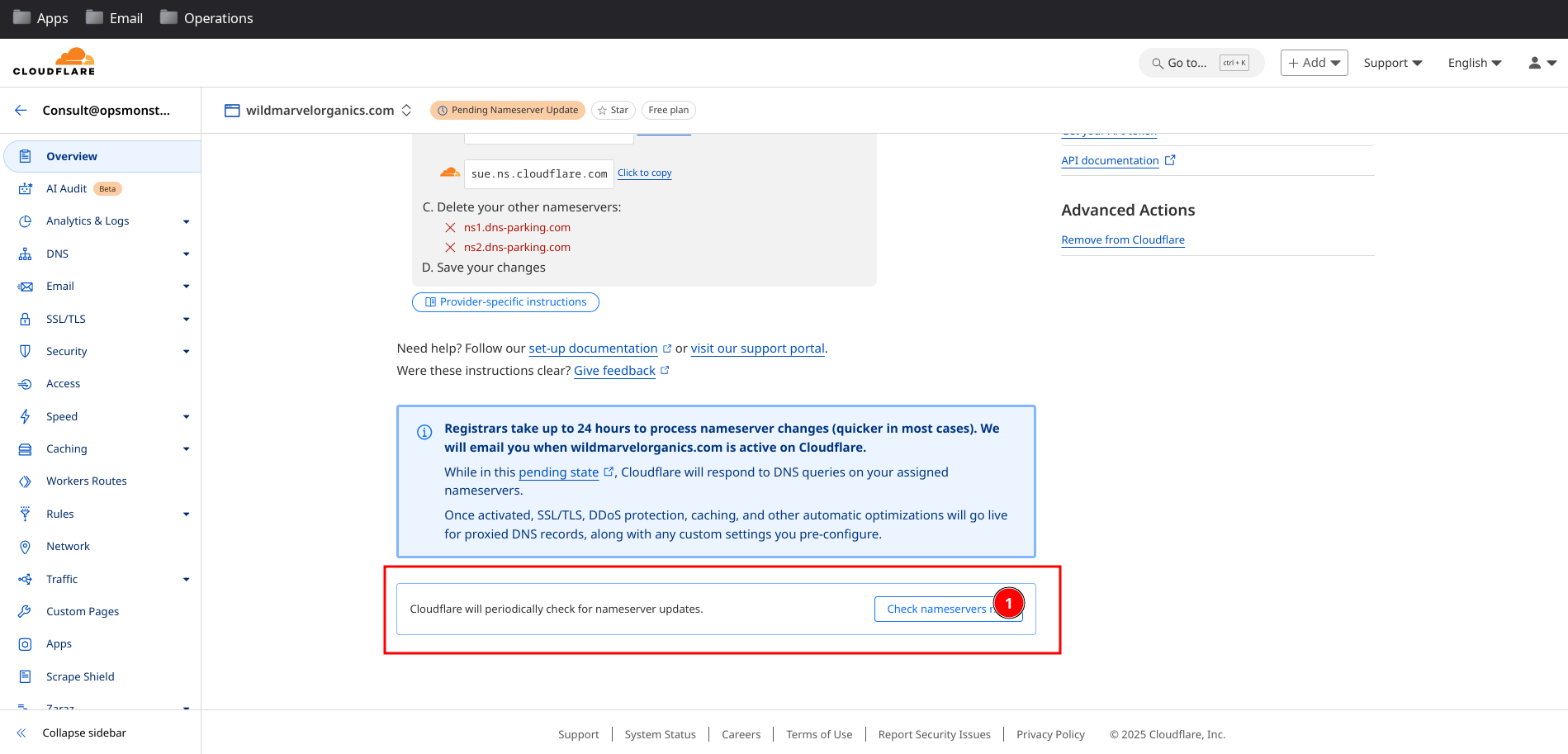Open the Add dropdown

[1314, 63]
